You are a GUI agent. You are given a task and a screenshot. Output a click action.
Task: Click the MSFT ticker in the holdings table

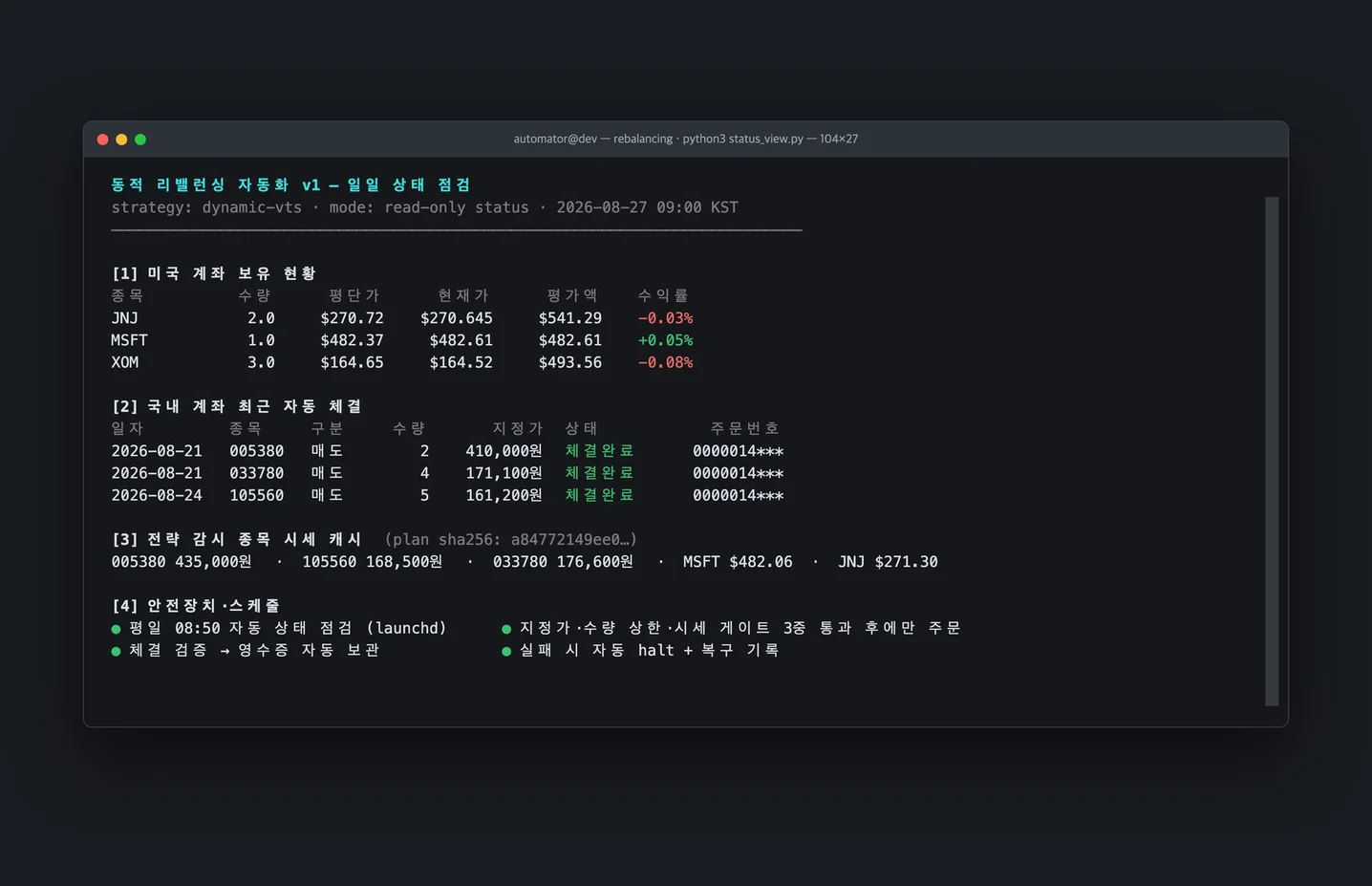coord(129,340)
